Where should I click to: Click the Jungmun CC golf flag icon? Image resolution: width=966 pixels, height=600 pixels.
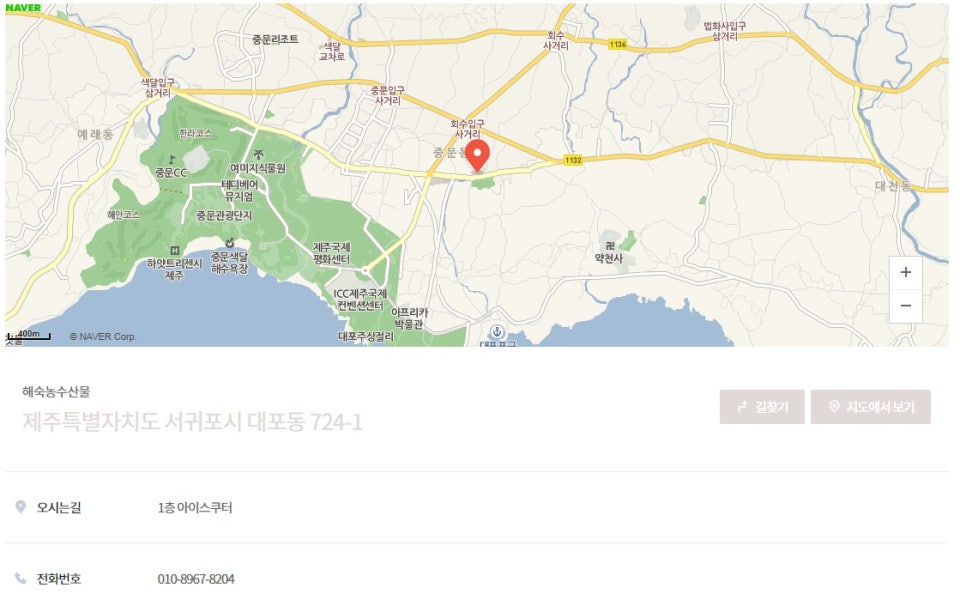pos(171,158)
